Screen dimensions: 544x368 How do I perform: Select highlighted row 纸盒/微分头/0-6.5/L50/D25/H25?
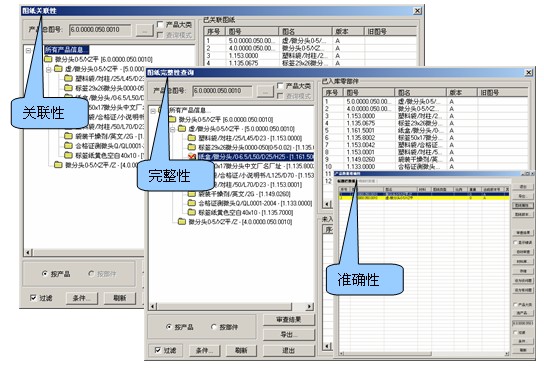click(256, 157)
